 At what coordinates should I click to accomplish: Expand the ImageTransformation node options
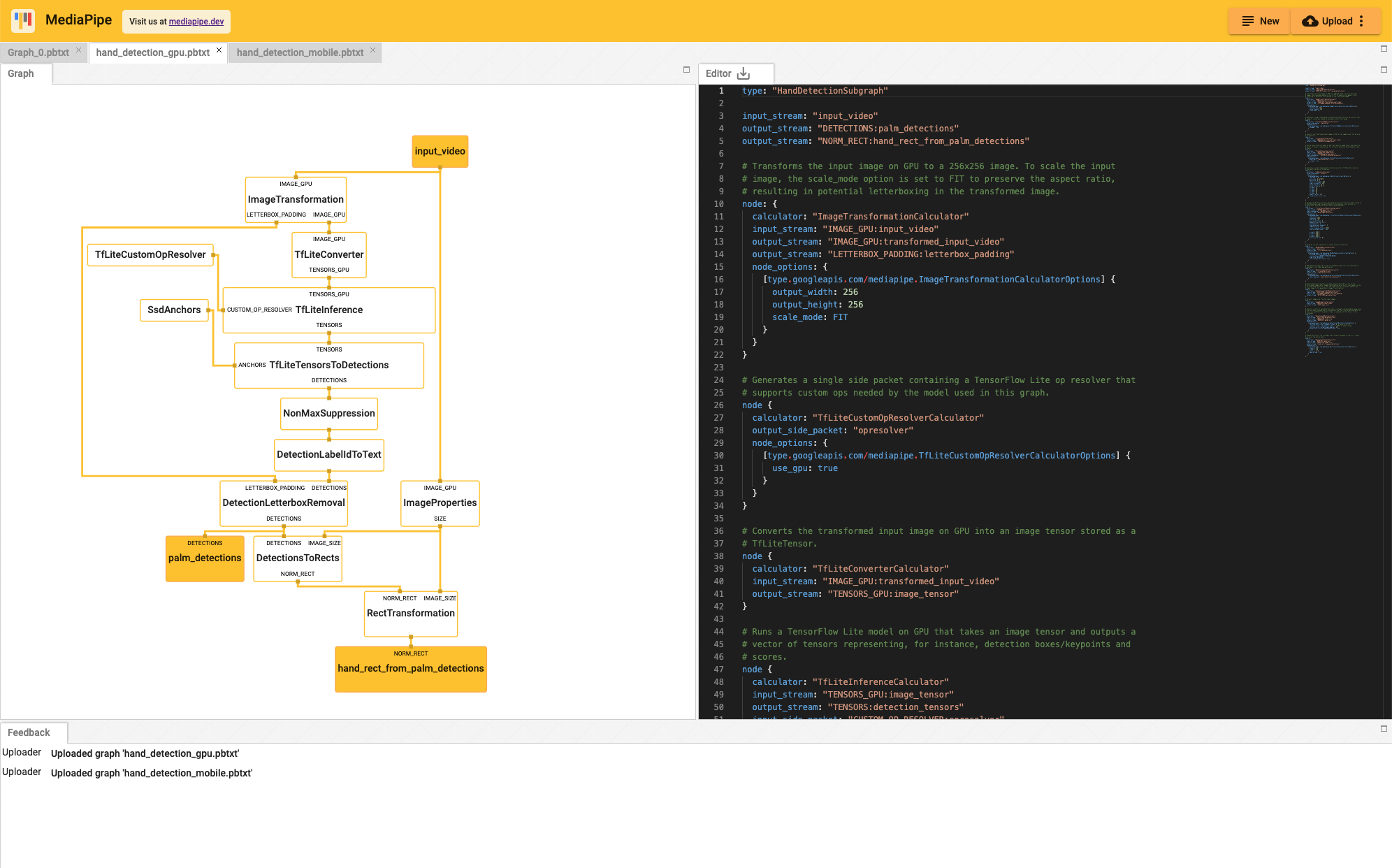point(296,199)
